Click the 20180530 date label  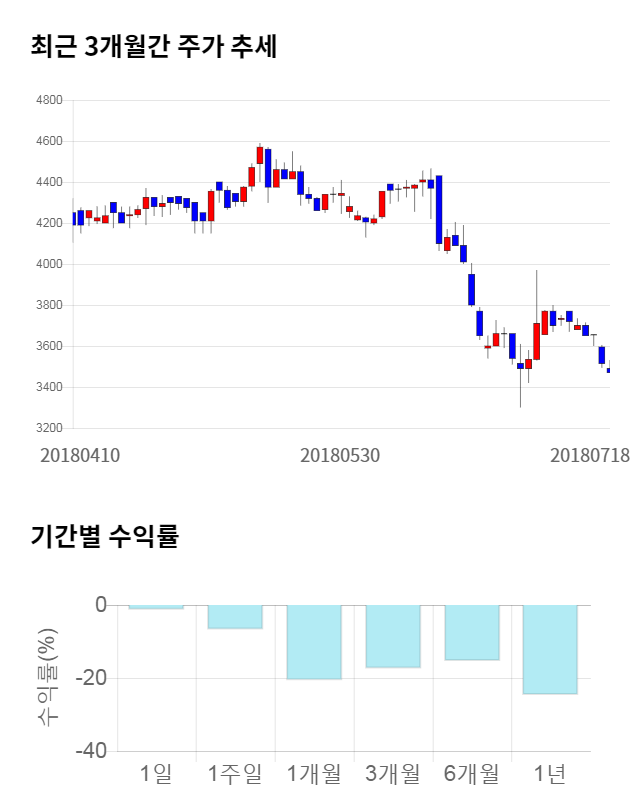pyautogui.click(x=340, y=455)
